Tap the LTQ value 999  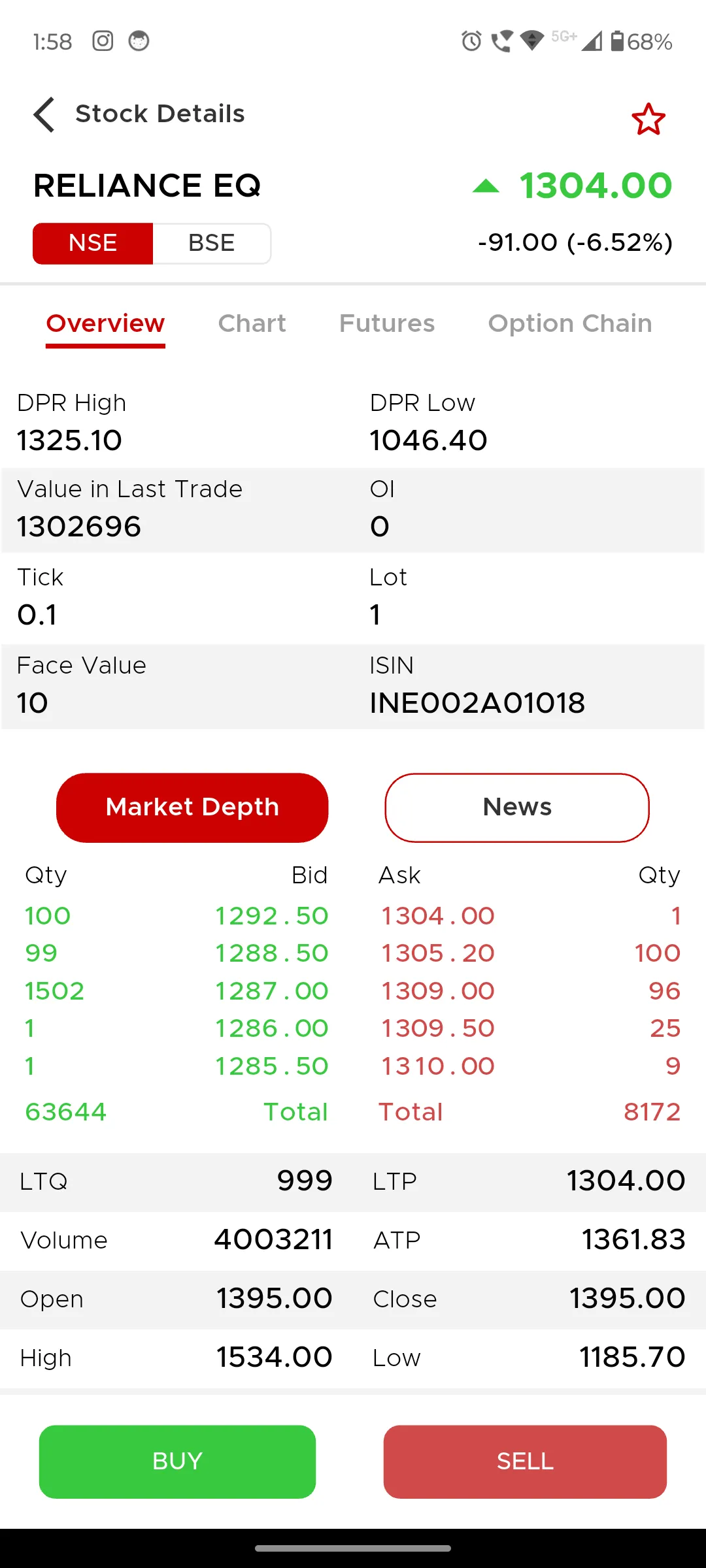click(305, 1181)
